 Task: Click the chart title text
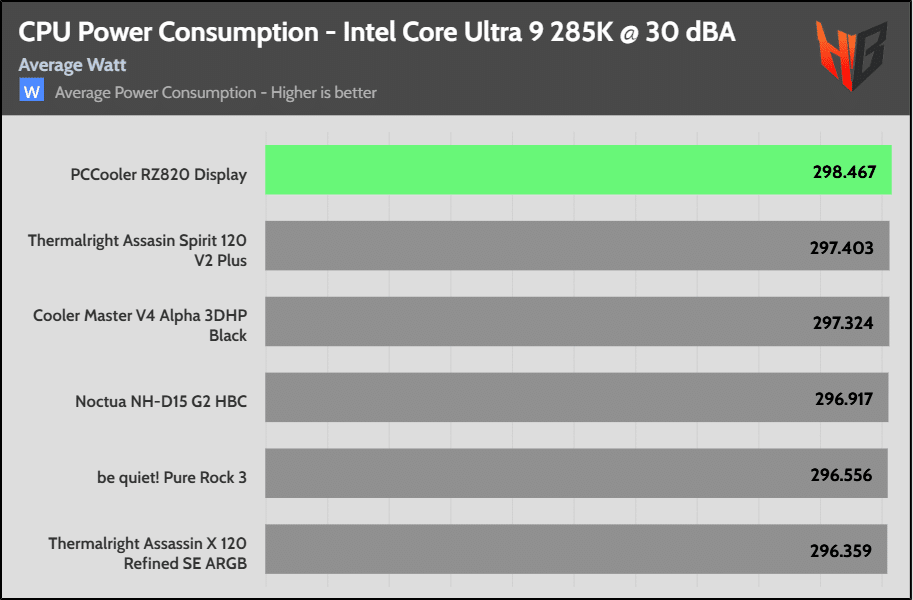point(377,32)
